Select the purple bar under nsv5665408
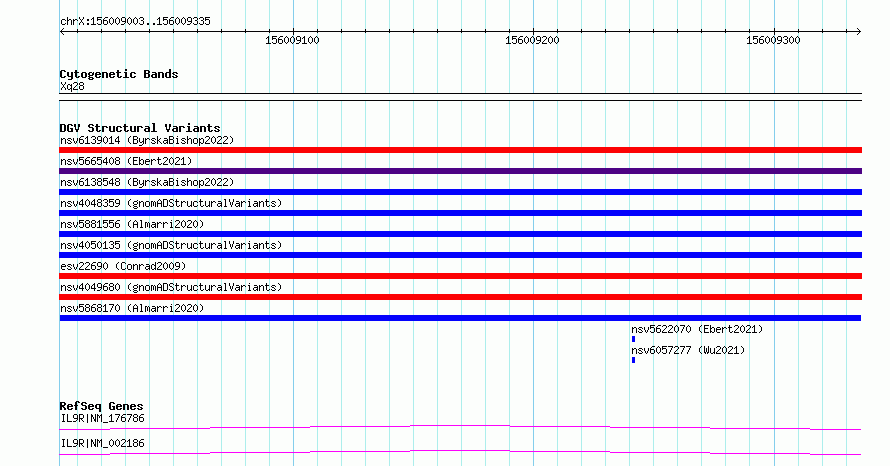Viewport: 890px width, 466px height. pyautogui.click(x=460, y=171)
